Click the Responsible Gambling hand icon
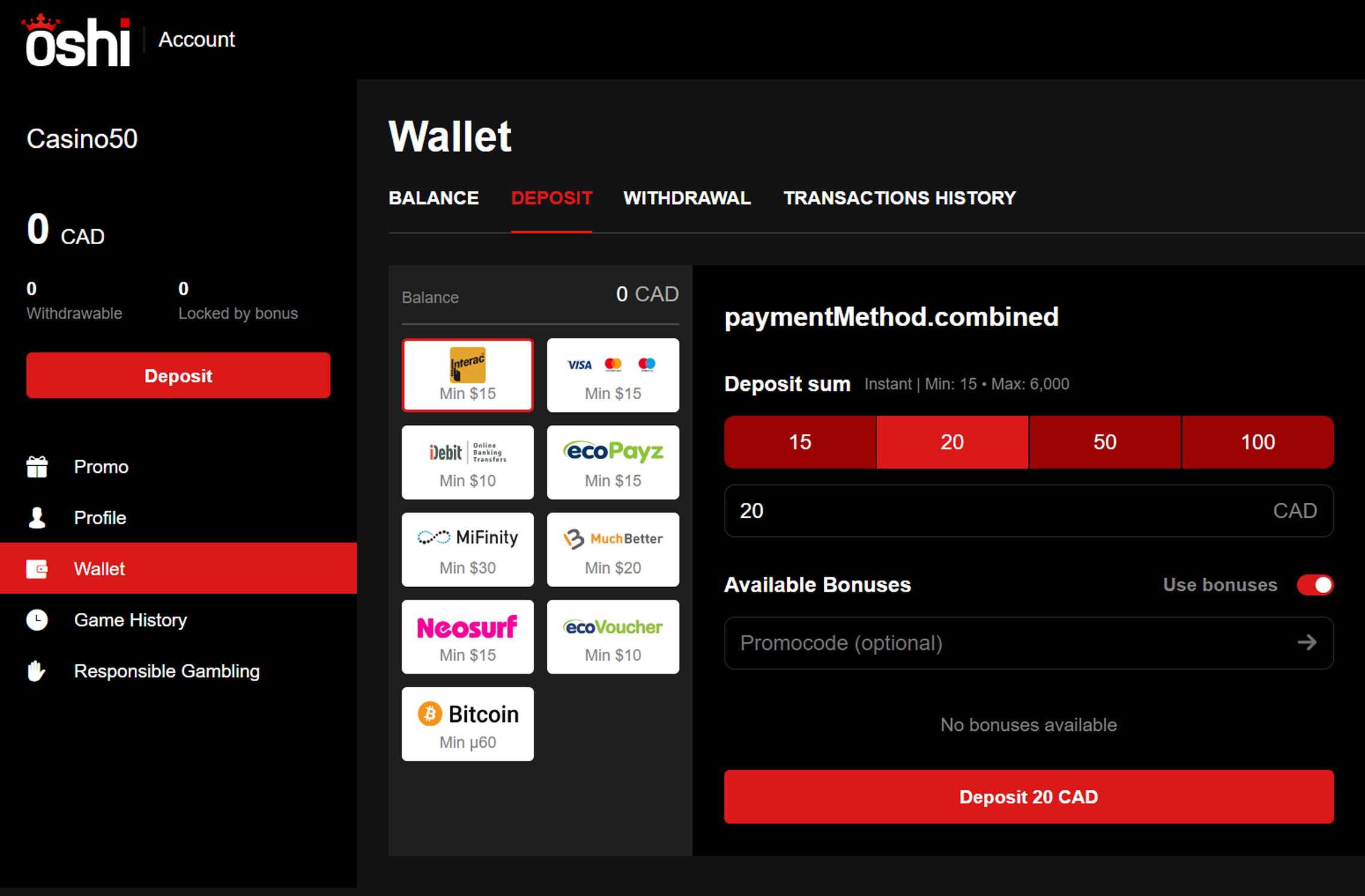 pyautogui.click(x=37, y=671)
